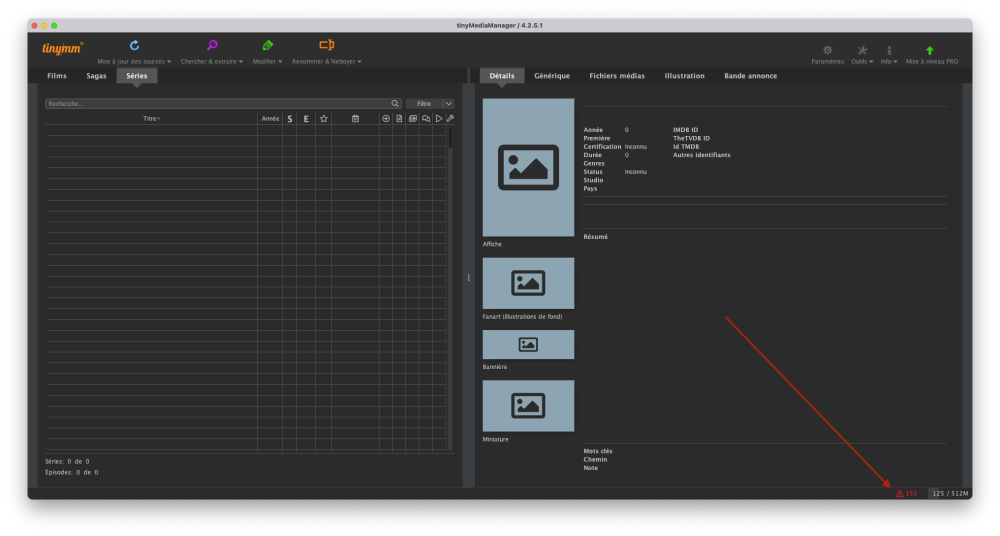Open the Fichiers médias tab
The height and width of the screenshot is (536, 1000).
click(617, 76)
